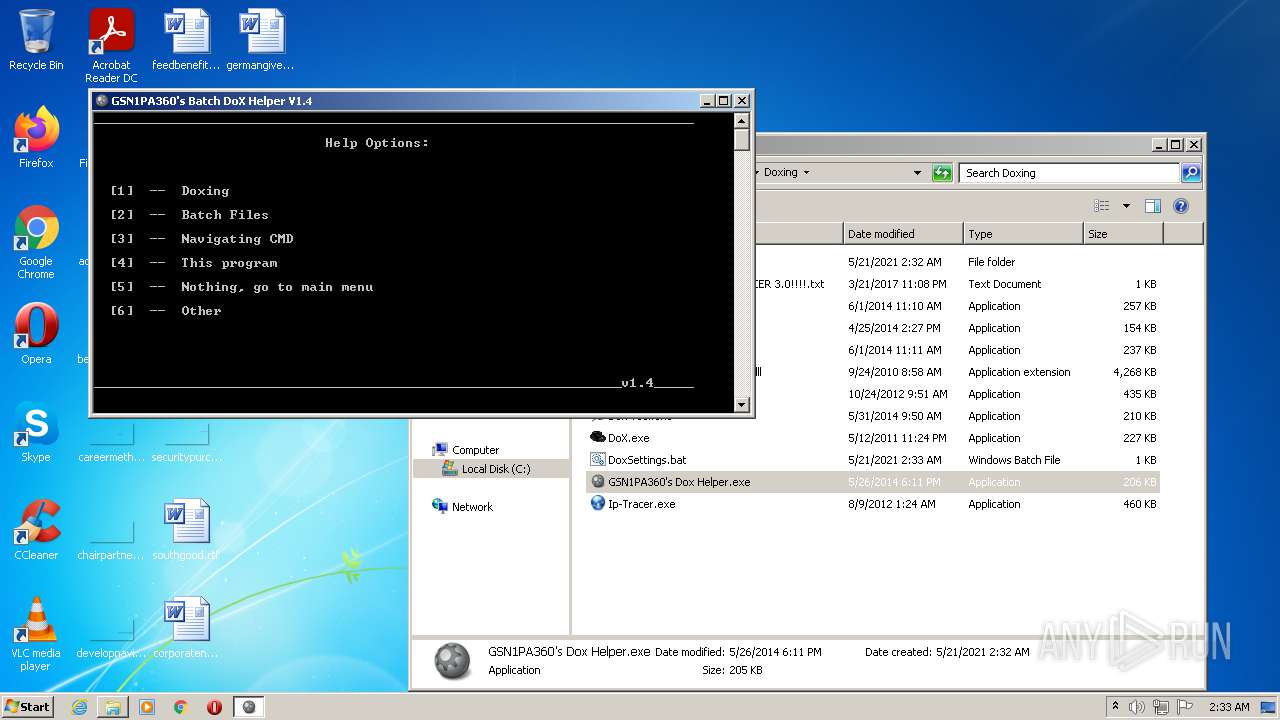Open the Firefox desktop shortcut
The image size is (1280, 720).
tap(36, 138)
